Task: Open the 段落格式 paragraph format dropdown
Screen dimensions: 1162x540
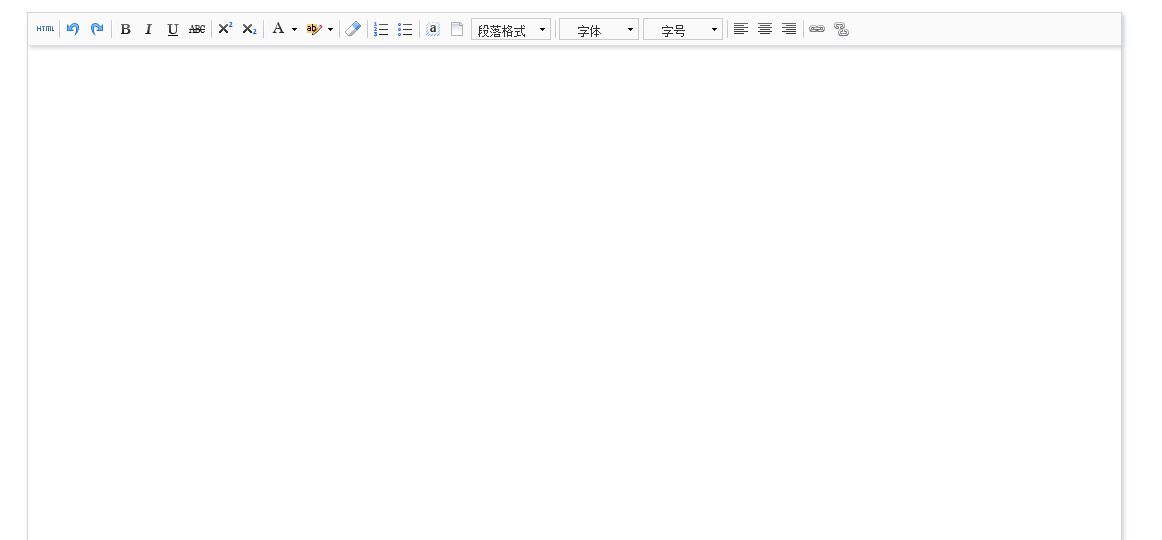Action: pyautogui.click(x=511, y=30)
